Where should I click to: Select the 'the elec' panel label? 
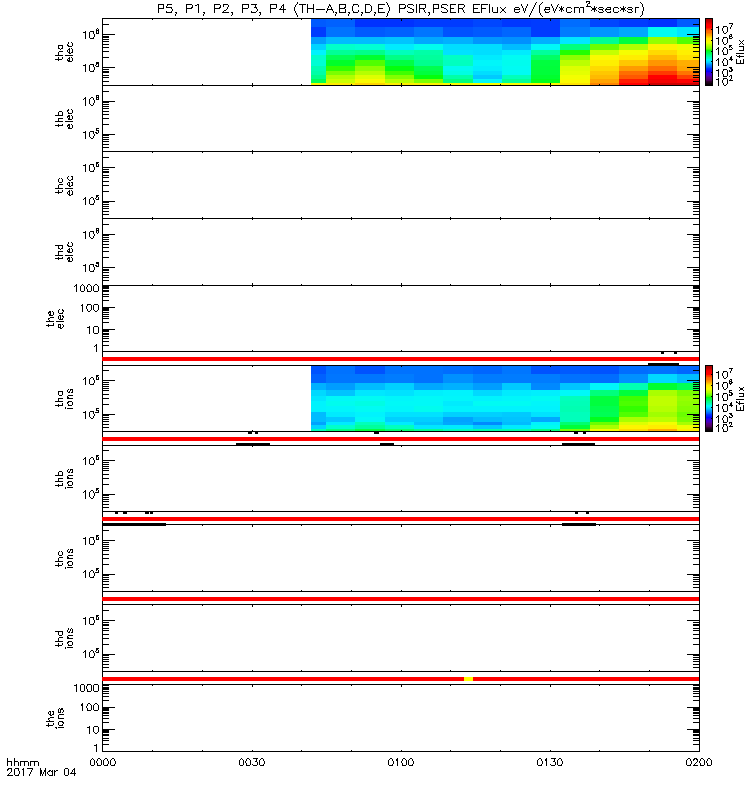(x=55, y=319)
